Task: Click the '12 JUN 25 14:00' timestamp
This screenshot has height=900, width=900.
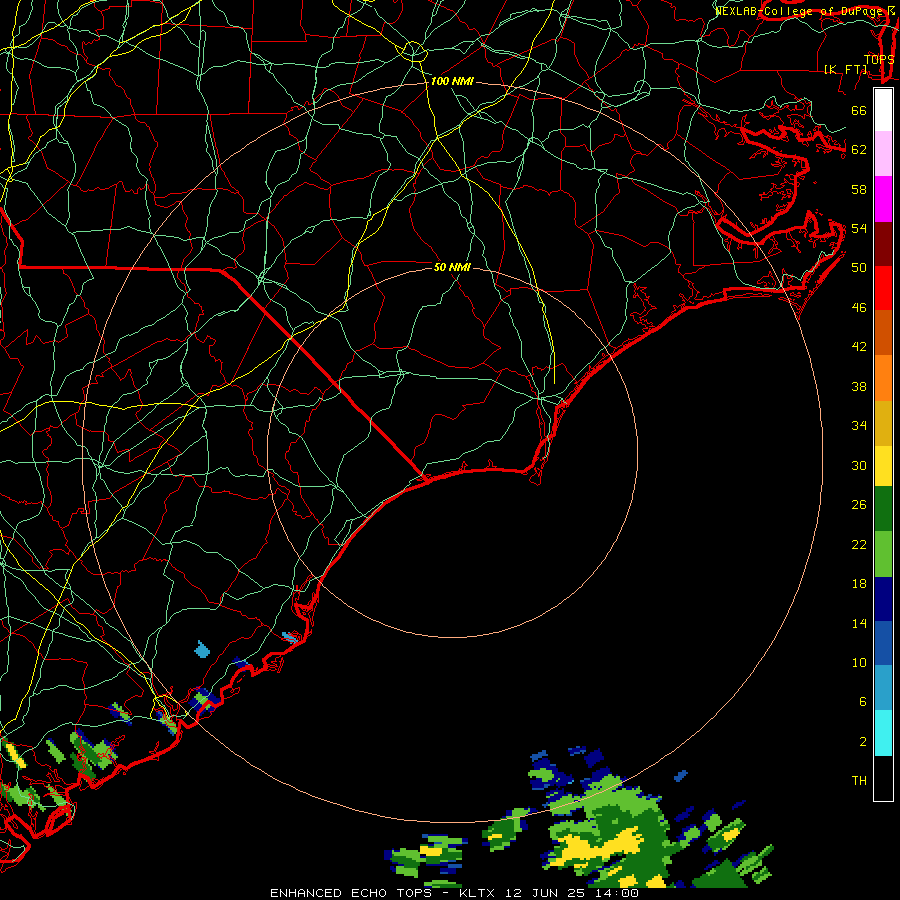Action: 572,893
